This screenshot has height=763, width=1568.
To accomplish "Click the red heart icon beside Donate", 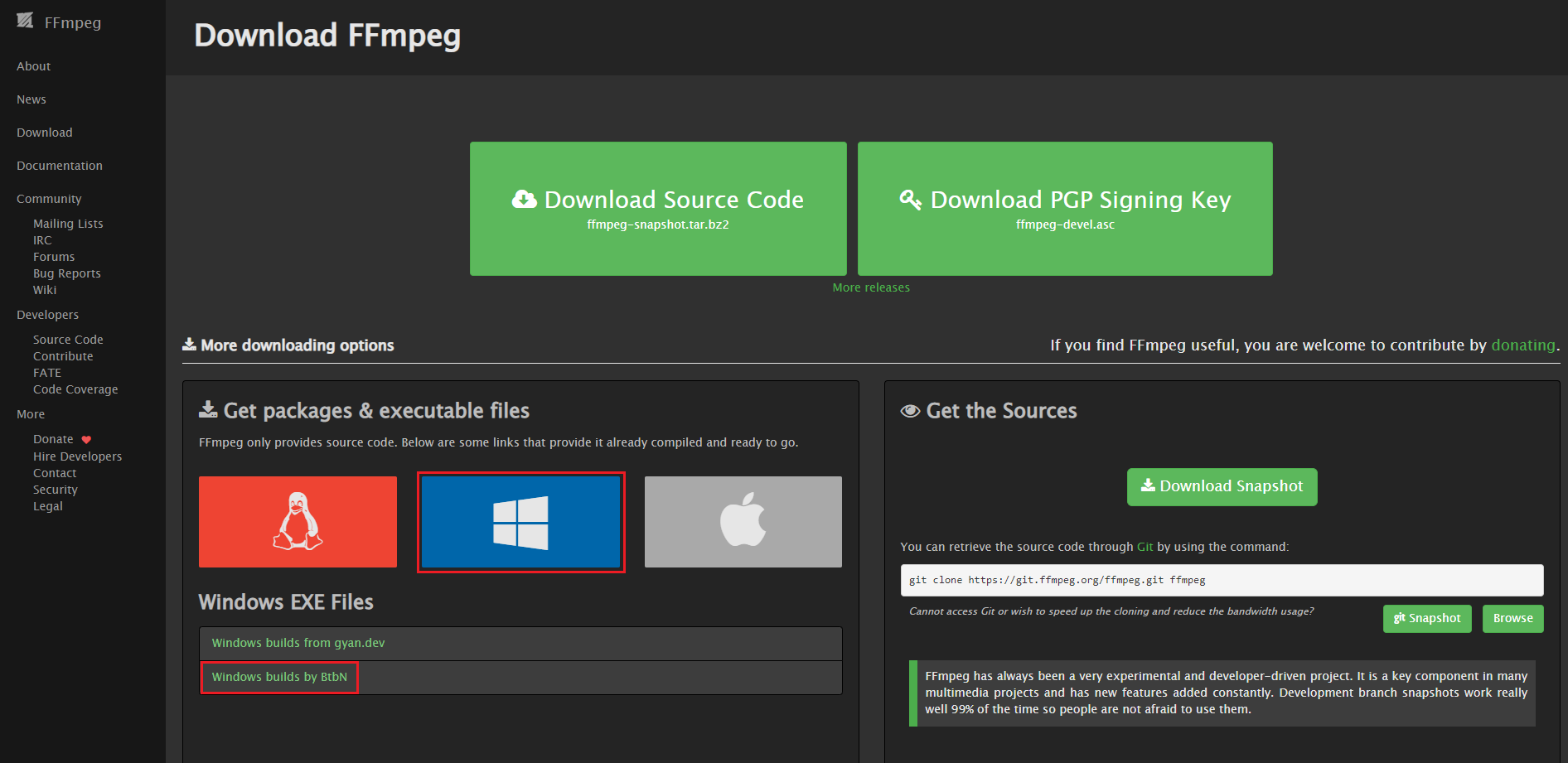I will [86, 440].
